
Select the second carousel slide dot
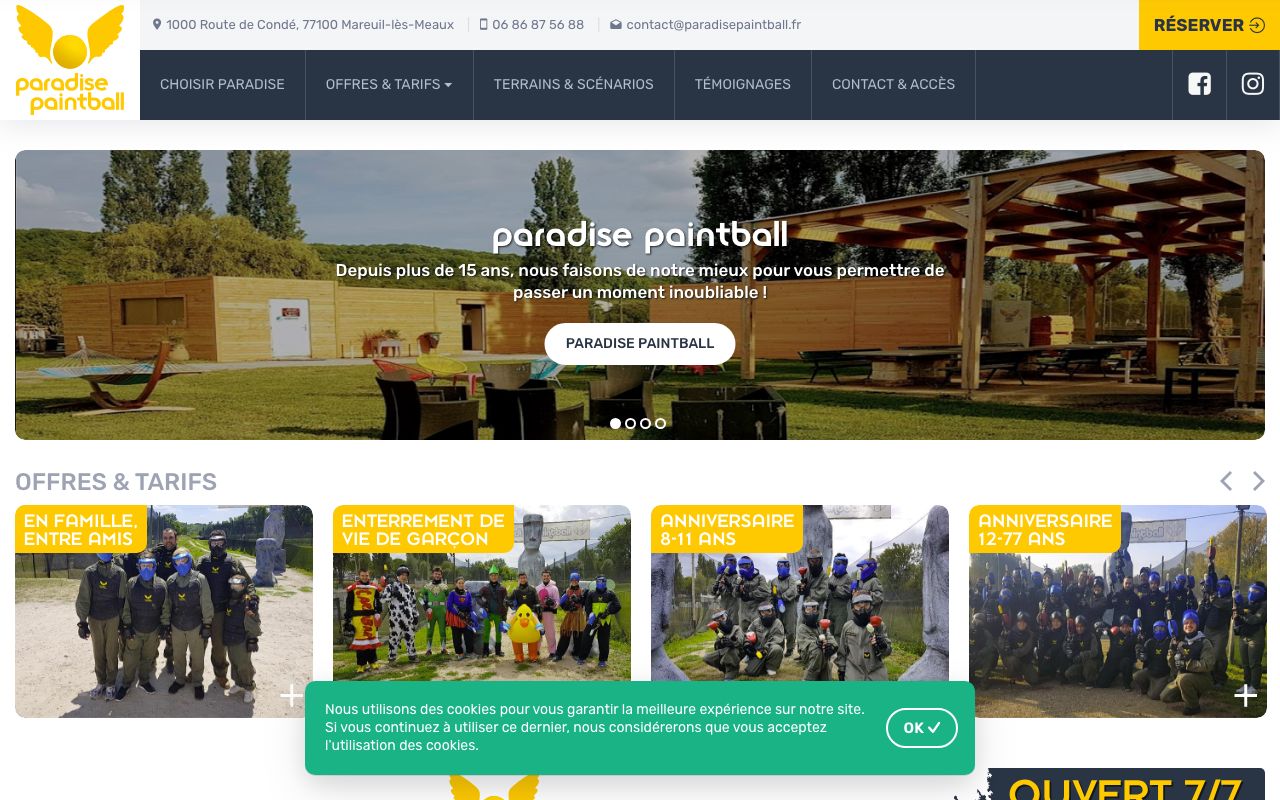coord(630,423)
